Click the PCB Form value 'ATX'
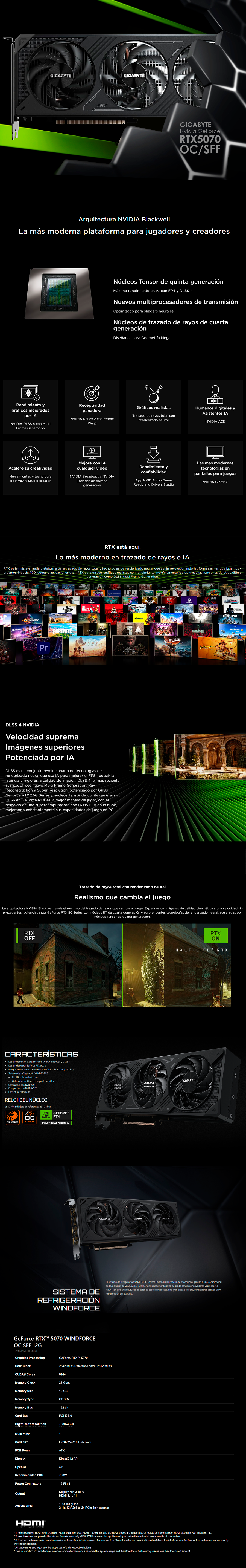The width and height of the screenshot is (246, 1568). pyautogui.click(x=62, y=1450)
